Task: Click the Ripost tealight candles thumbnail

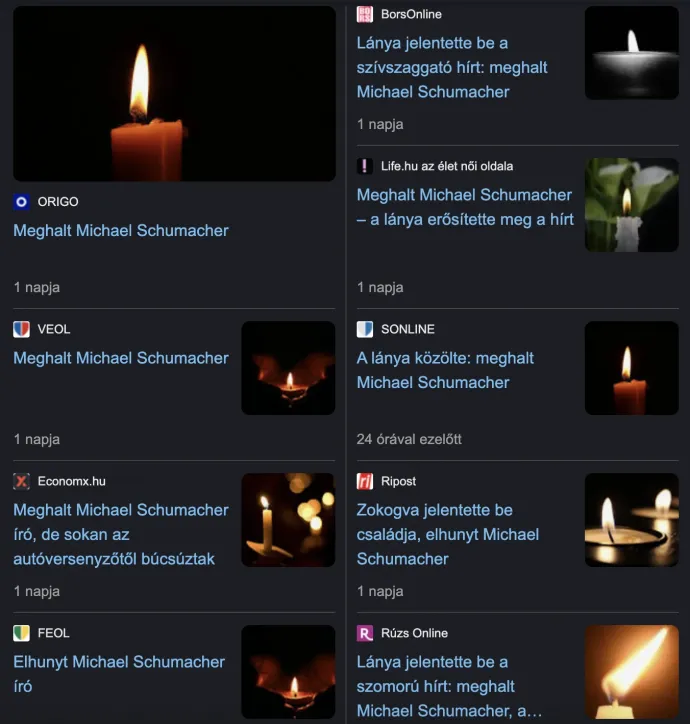Action: tap(632, 520)
